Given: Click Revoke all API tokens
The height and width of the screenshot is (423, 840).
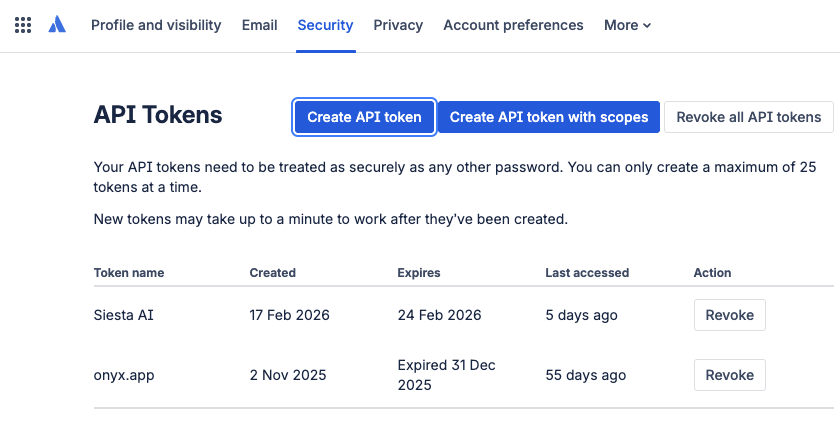Looking at the screenshot, I should [748, 117].
